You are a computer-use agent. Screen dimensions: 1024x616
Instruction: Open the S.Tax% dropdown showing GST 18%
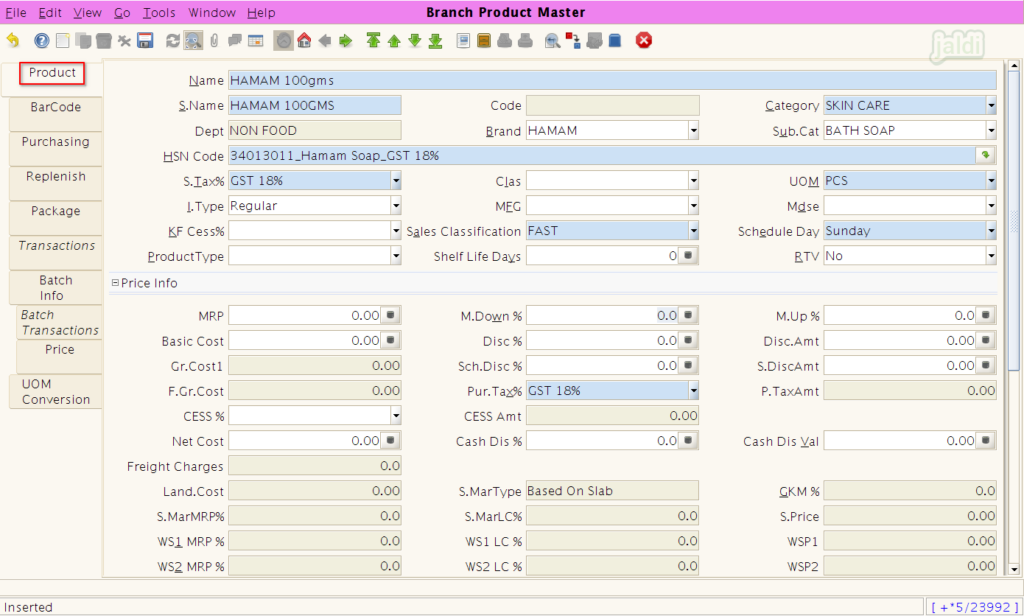tap(396, 180)
